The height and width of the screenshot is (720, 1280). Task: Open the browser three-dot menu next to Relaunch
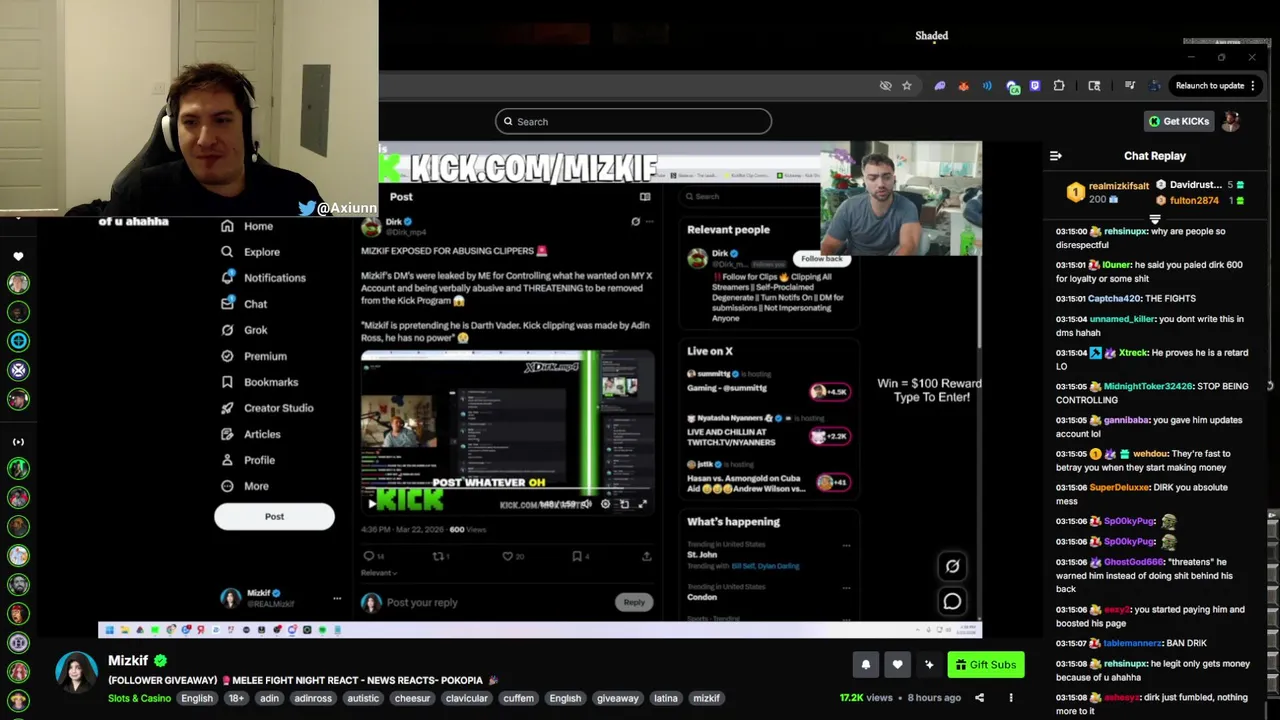(x=1252, y=86)
